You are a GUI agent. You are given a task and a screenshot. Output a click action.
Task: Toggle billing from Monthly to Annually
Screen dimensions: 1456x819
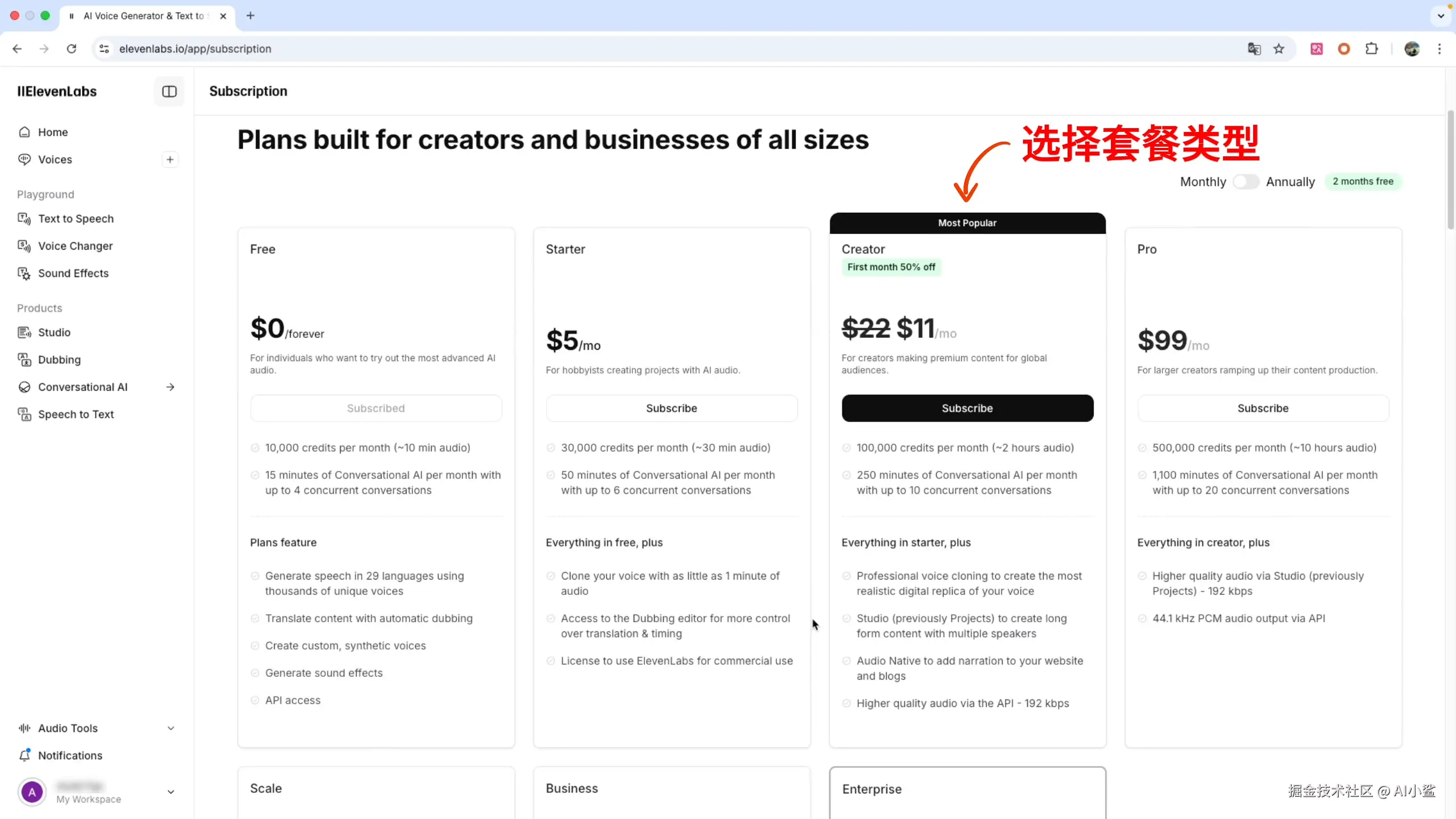(1246, 182)
